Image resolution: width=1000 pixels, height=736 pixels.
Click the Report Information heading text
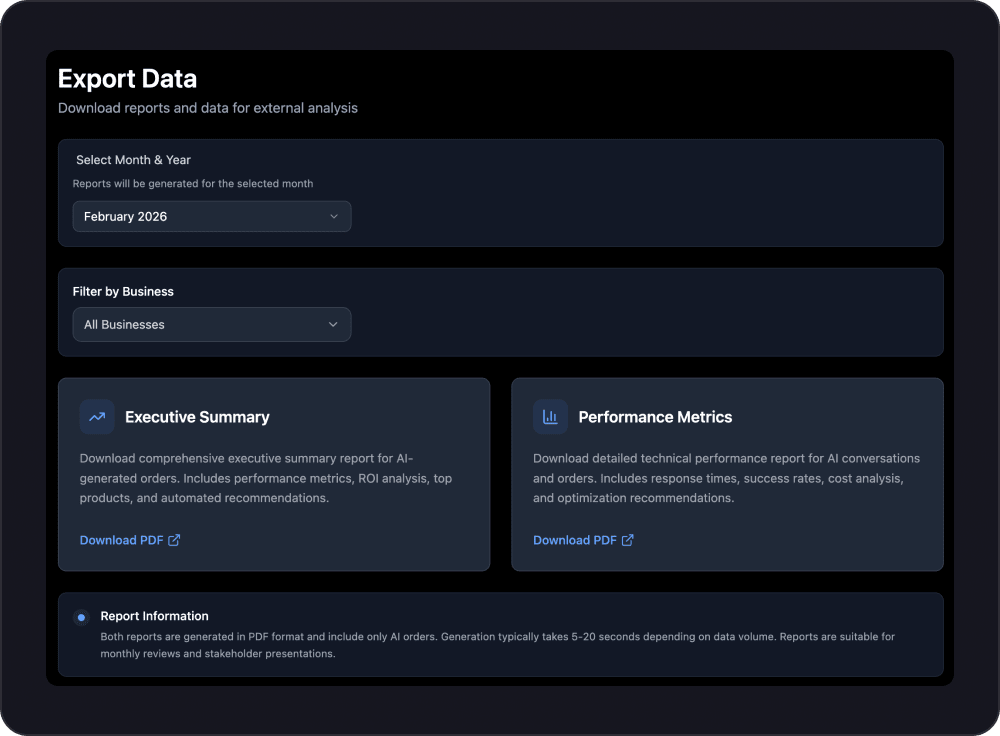[x=154, y=616]
